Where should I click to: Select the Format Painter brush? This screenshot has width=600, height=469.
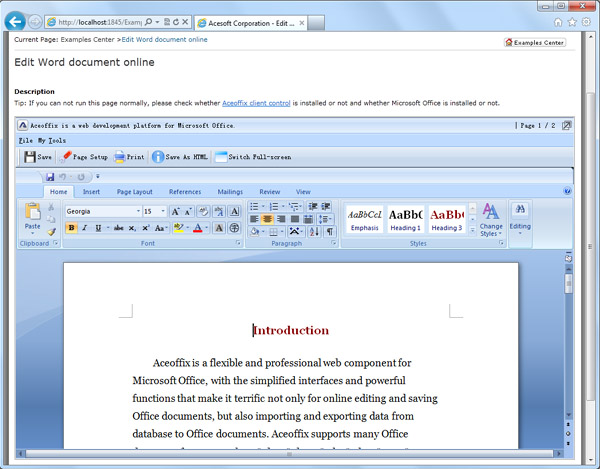pos(51,231)
